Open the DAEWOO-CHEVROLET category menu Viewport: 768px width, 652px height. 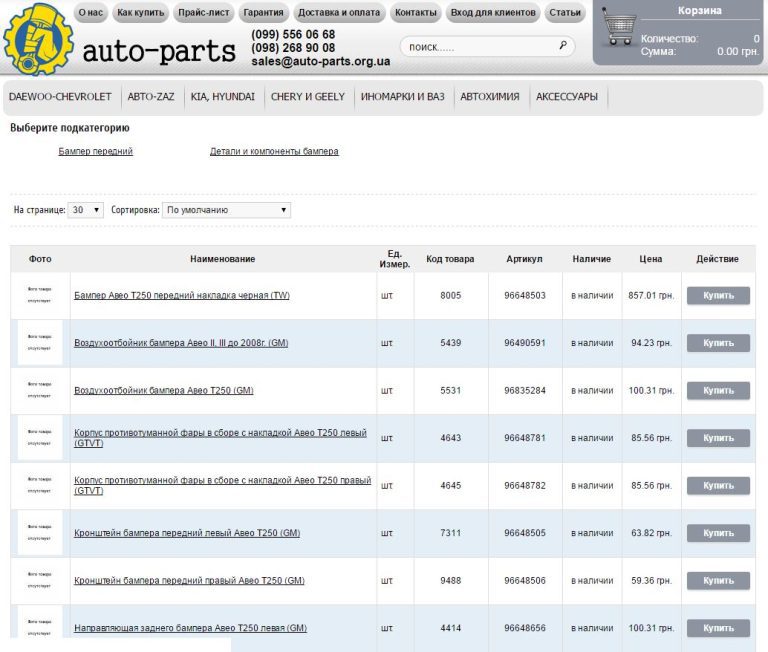click(x=60, y=97)
